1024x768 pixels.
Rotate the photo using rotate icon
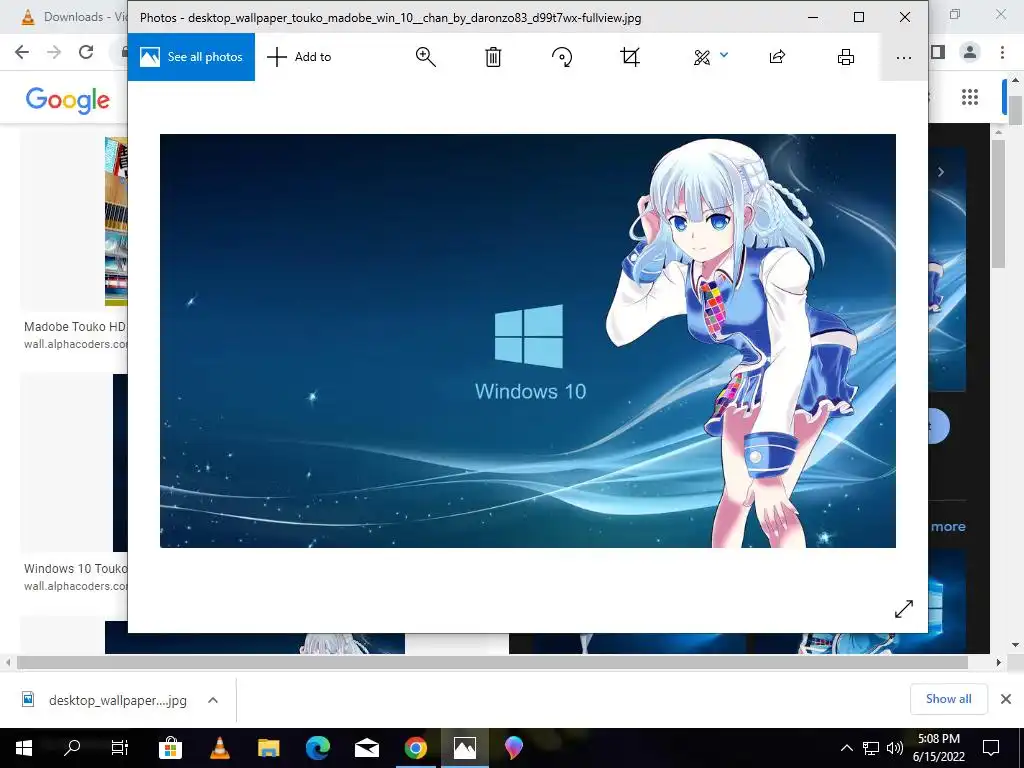[562, 57]
